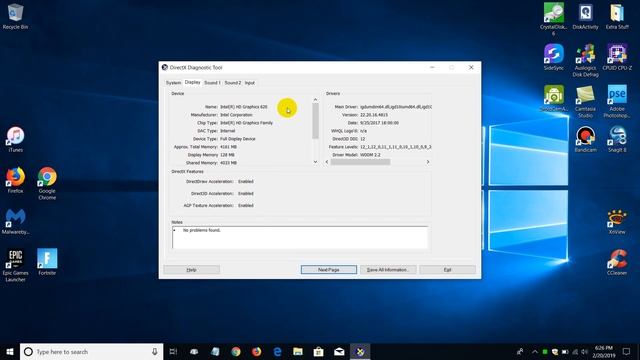The image size is (640, 360).
Task: Close the DirectX Diagnostic Tool window
Action: [x=471, y=67]
